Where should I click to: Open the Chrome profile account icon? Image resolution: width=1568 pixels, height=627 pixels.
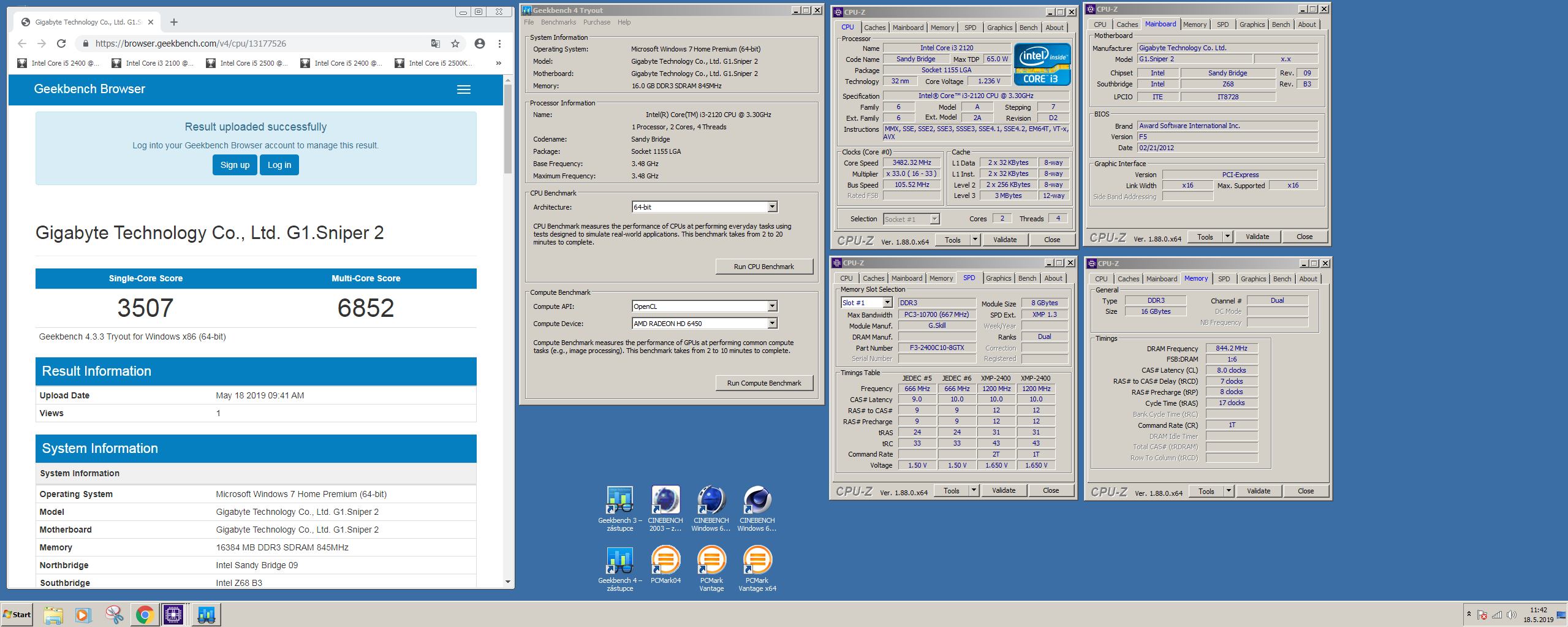[x=480, y=44]
